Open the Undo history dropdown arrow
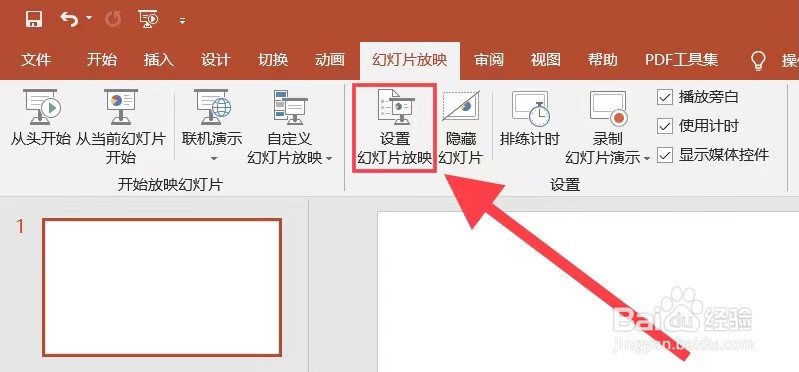 coord(90,18)
